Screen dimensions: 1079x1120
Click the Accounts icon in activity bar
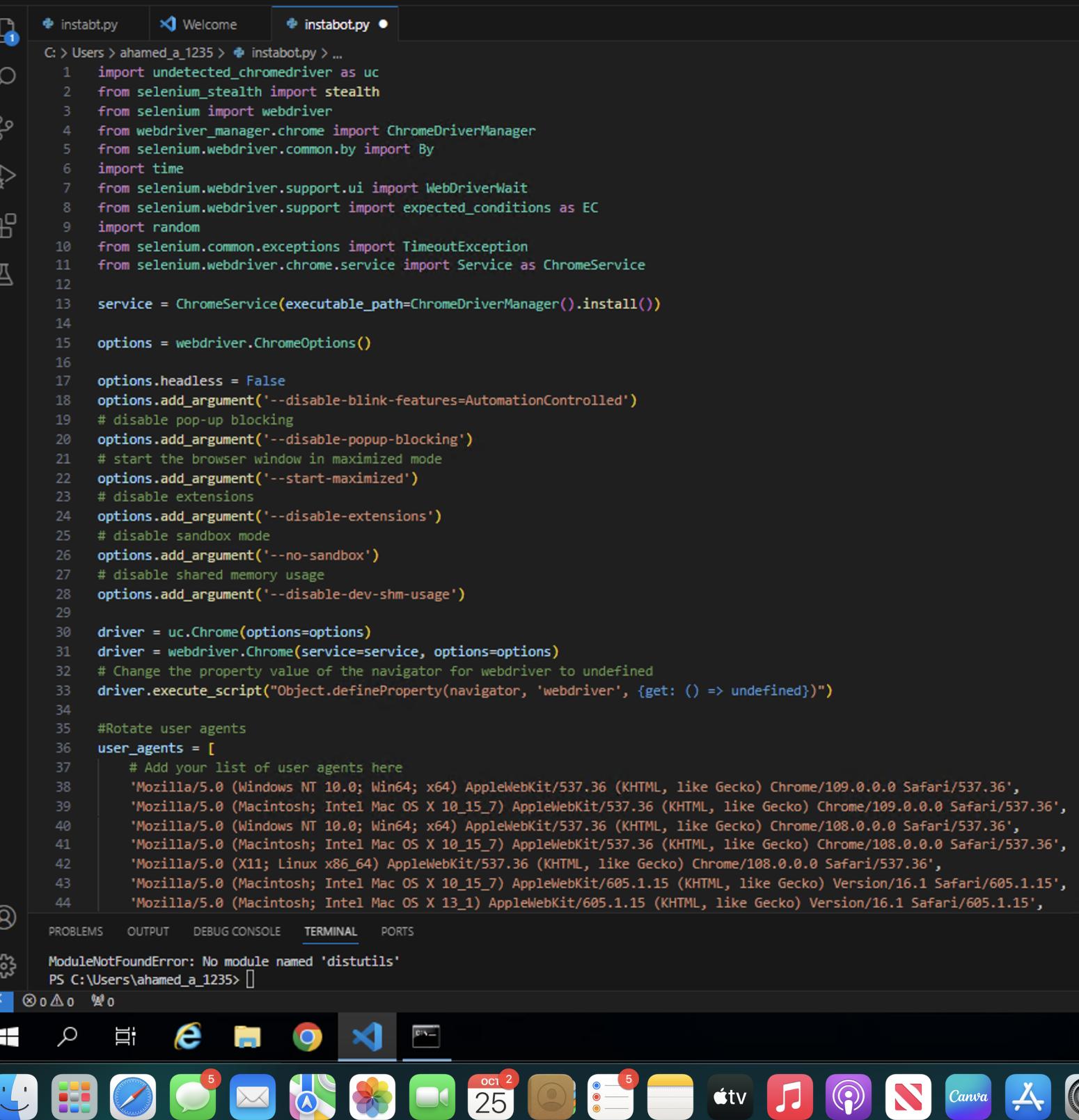[7, 917]
